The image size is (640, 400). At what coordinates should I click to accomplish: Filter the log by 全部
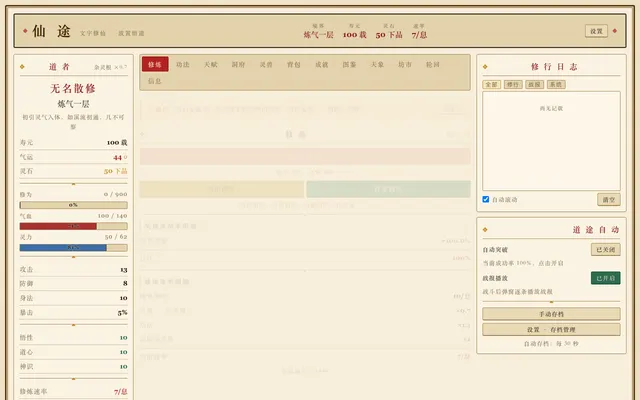coord(491,84)
